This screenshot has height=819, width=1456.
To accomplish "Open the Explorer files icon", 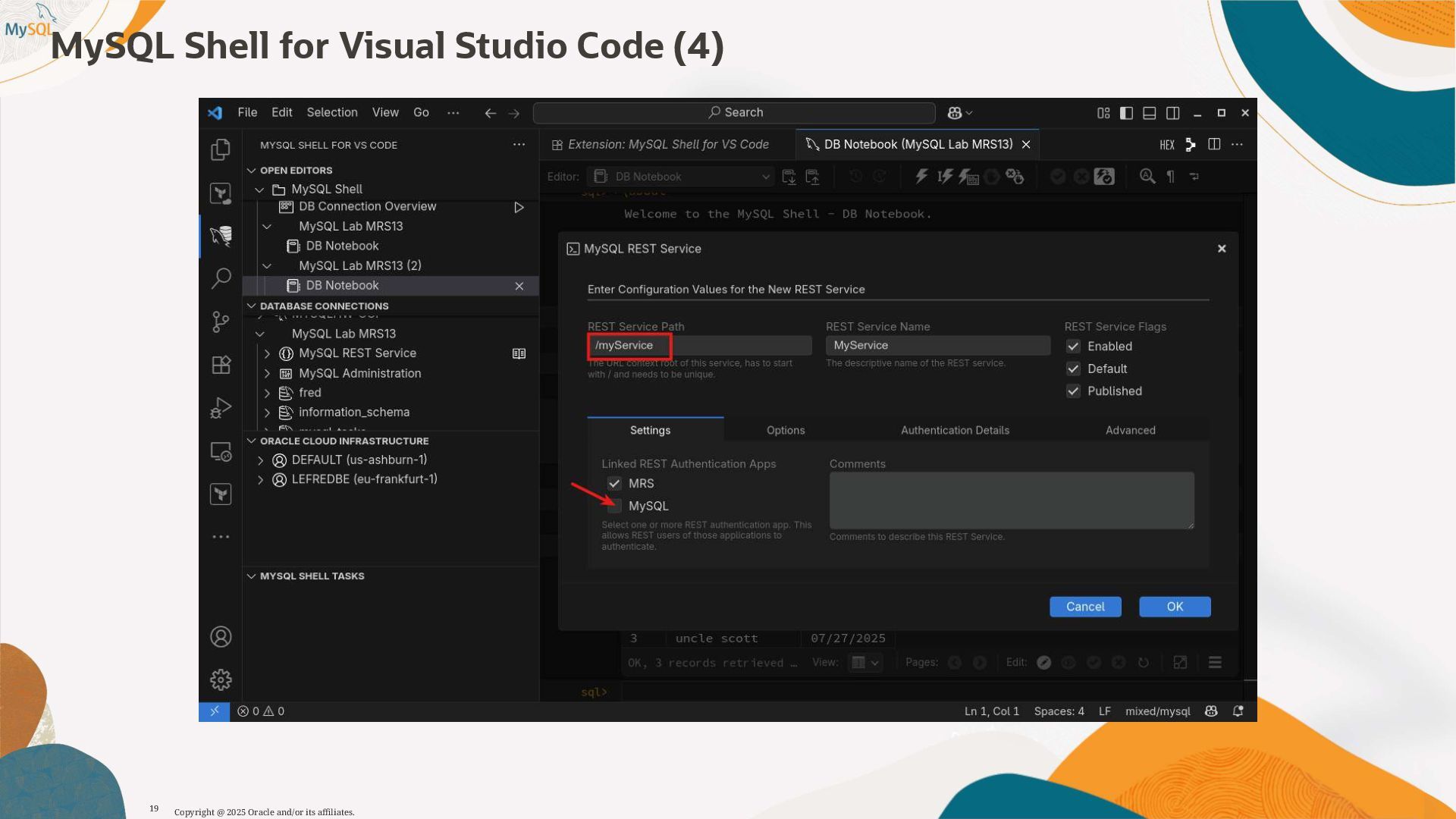I will 221,149.
